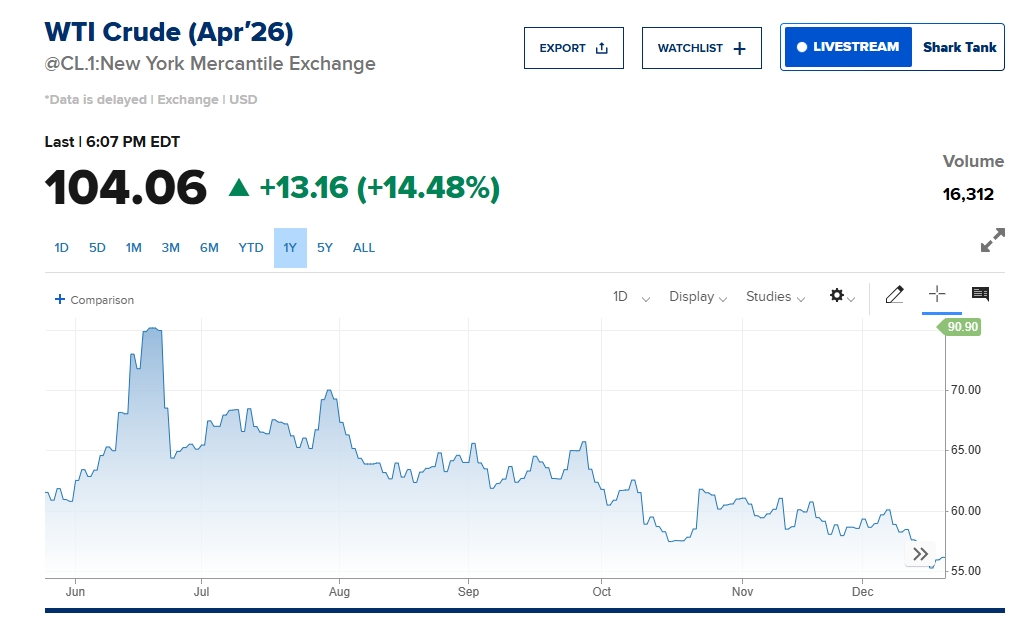
Task: Select the ALL time range
Action: (x=364, y=248)
